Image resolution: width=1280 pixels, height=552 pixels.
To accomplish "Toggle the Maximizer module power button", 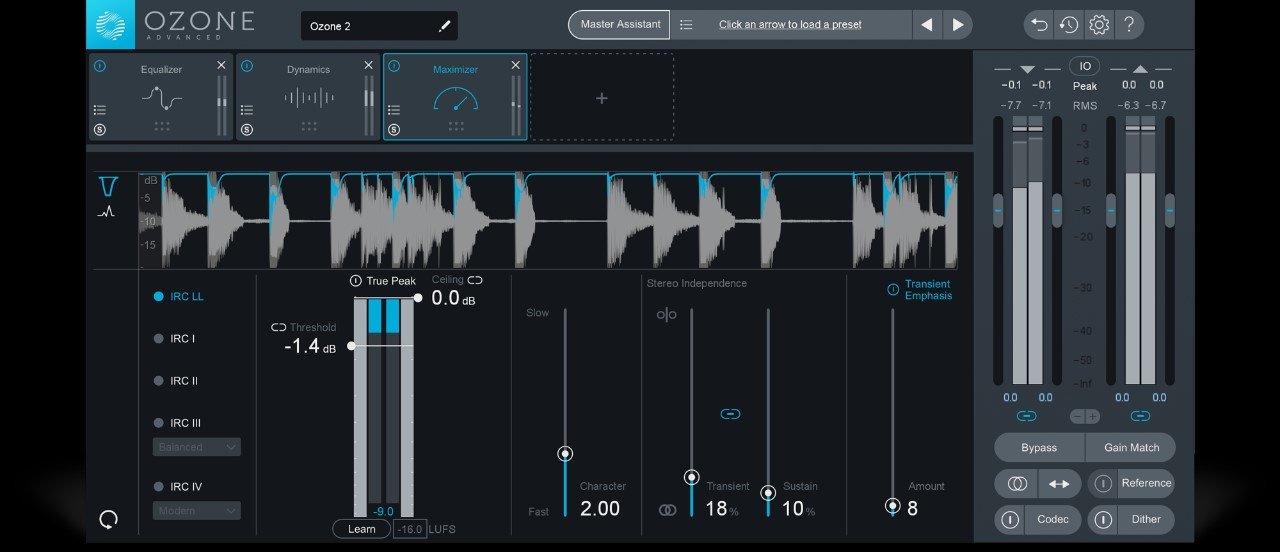I will point(394,66).
